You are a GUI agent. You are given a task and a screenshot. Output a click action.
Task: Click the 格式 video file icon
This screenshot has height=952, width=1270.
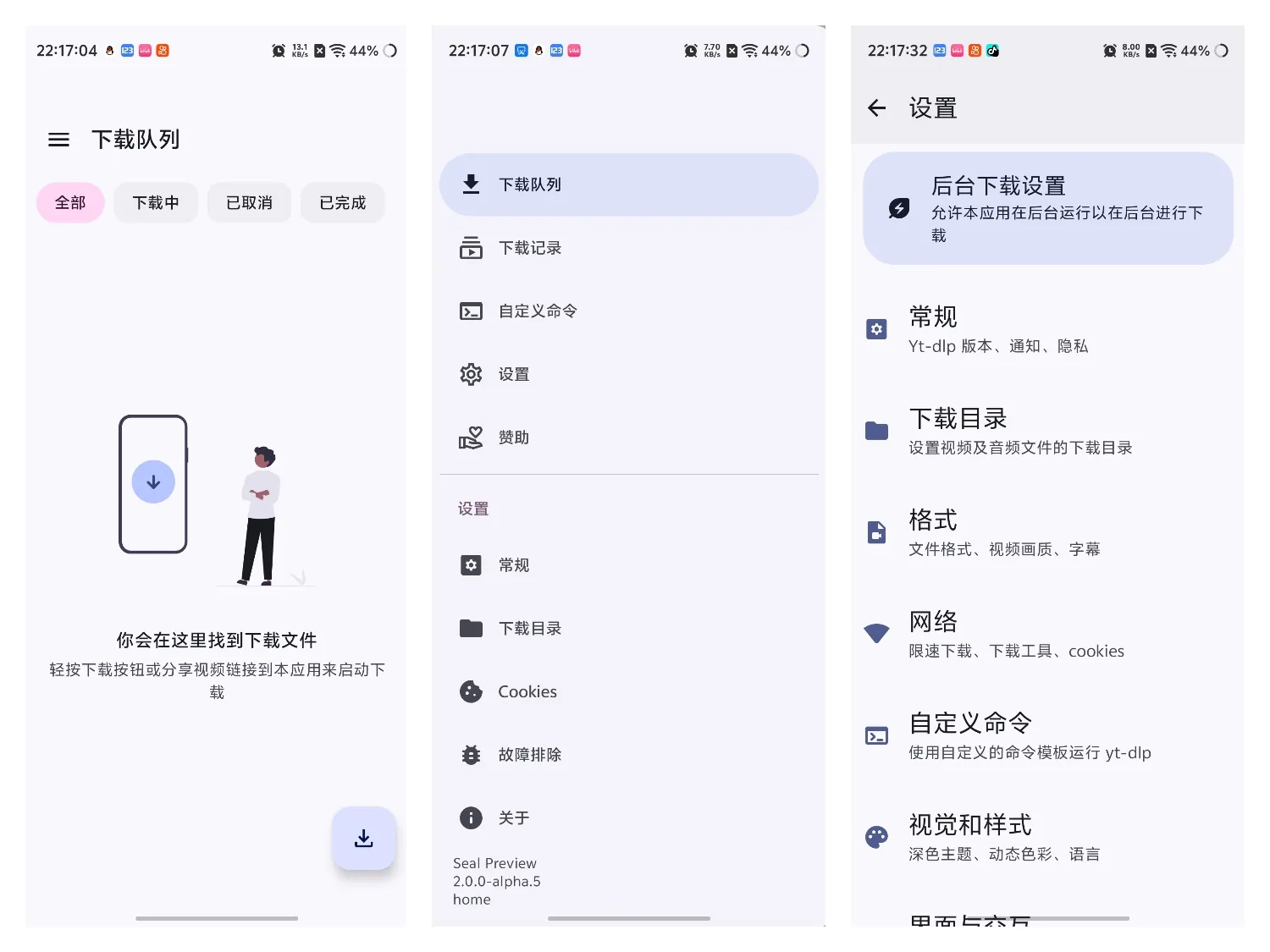pos(877,532)
